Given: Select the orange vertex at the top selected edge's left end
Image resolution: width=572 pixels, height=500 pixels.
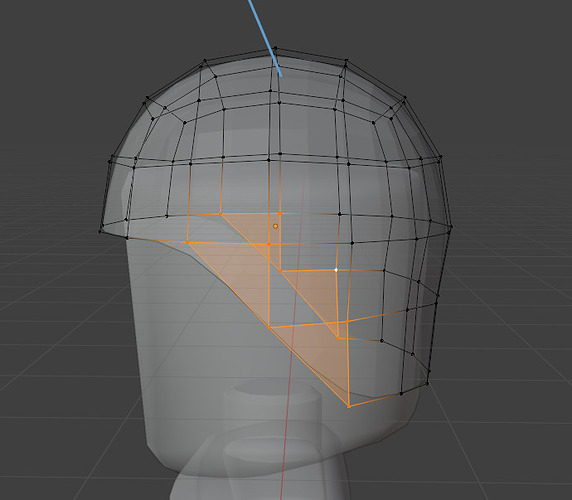Looking at the screenshot, I should point(220,214).
